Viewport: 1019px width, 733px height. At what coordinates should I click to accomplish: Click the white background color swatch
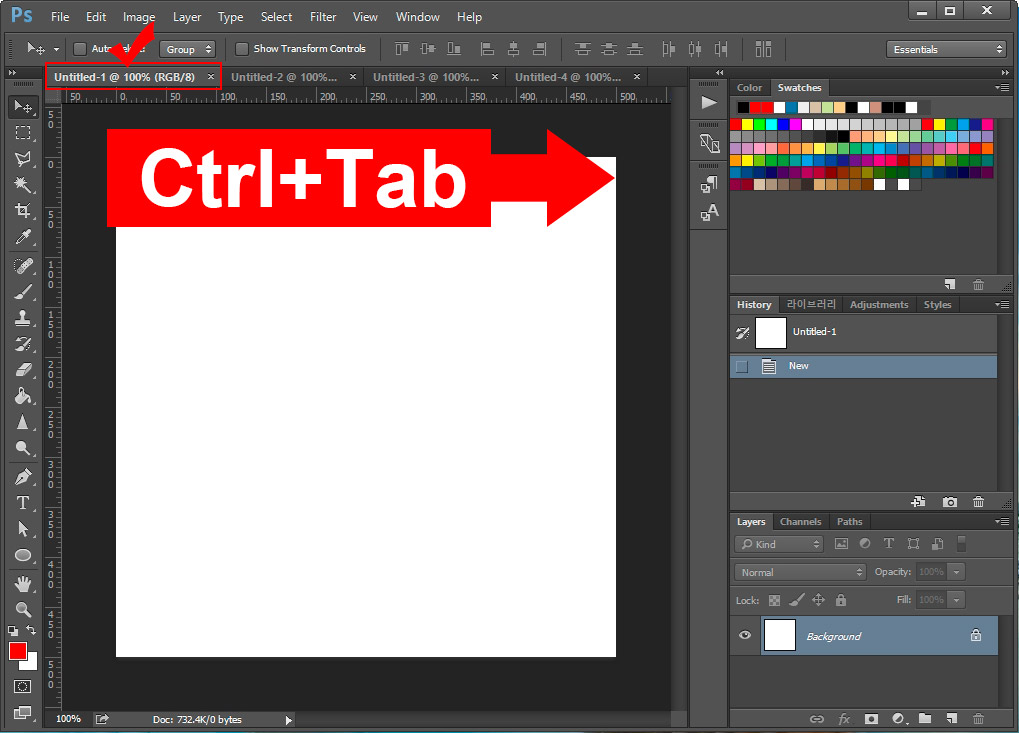(31, 664)
